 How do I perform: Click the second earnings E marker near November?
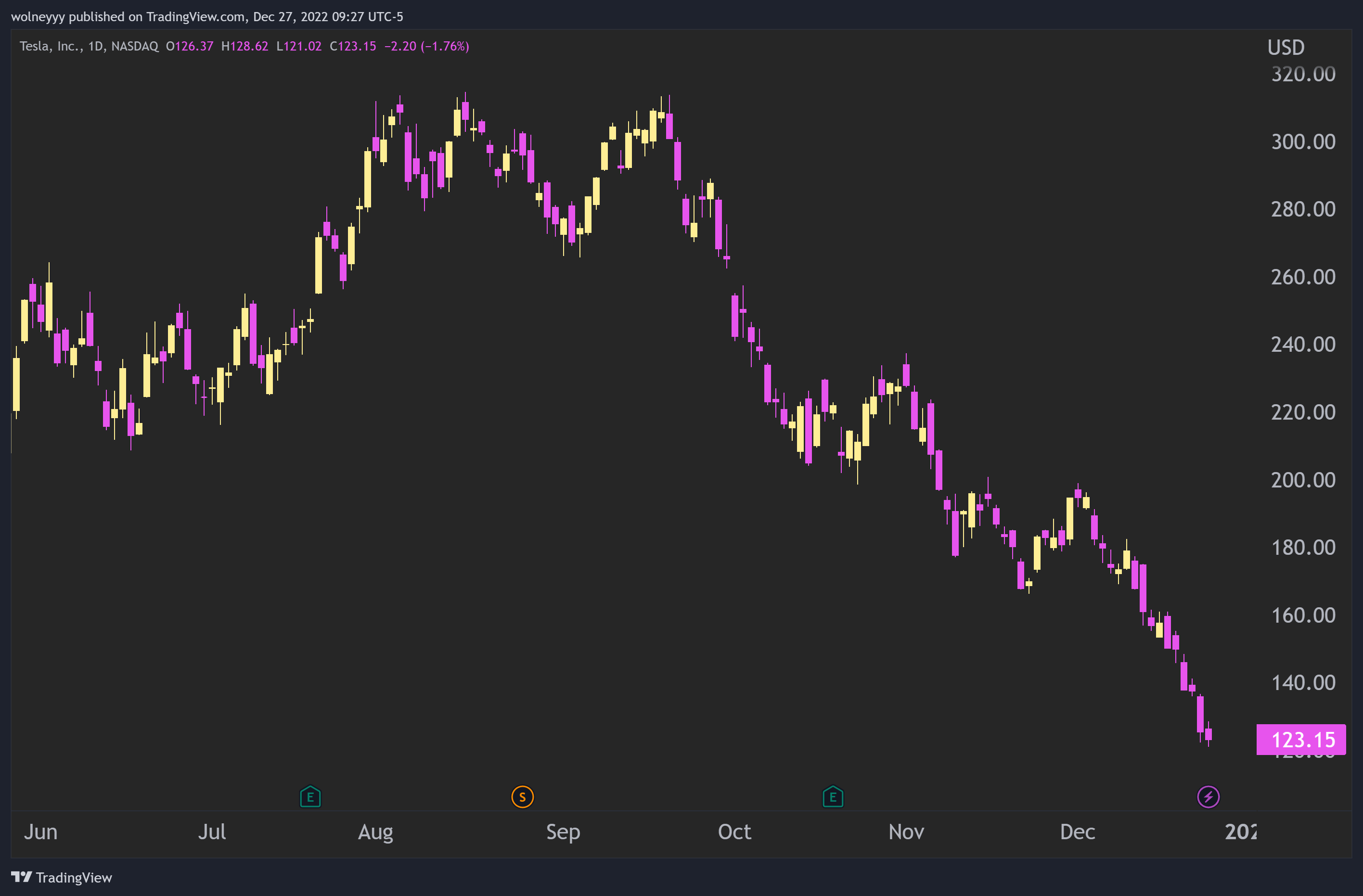click(x=833, y=796)
